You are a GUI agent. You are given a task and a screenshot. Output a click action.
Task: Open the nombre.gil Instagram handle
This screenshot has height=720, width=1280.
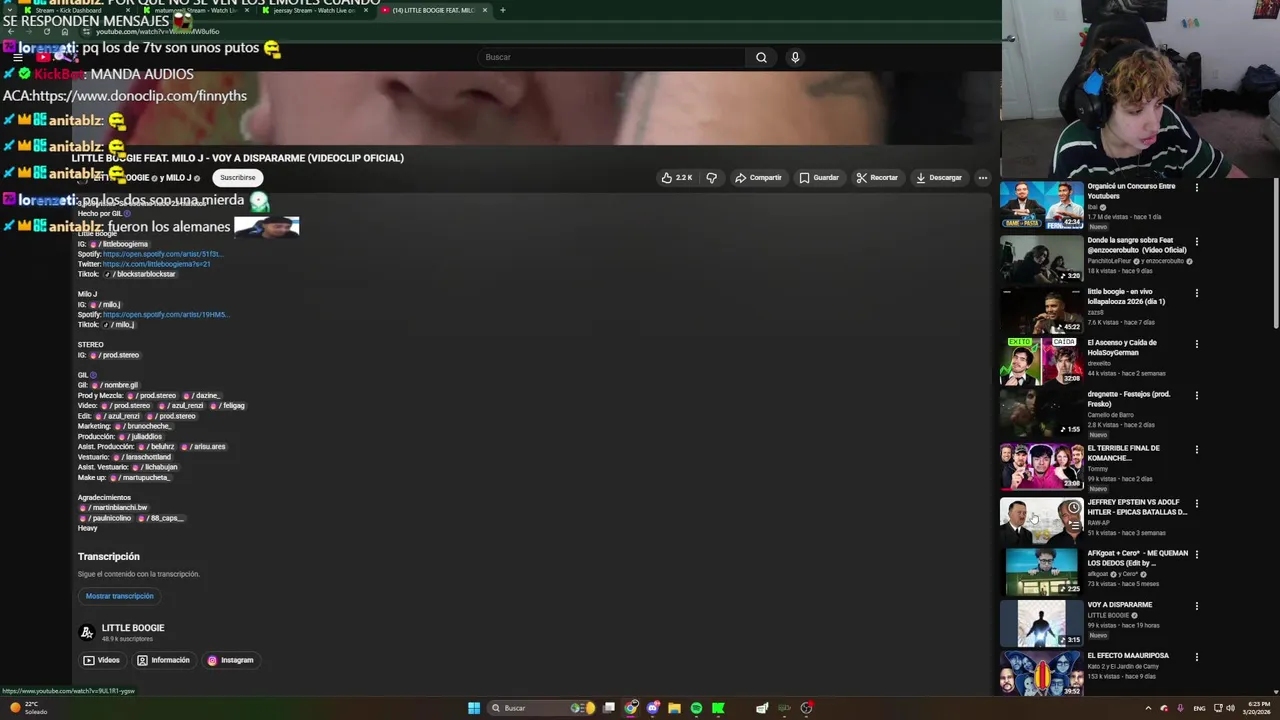114,385
